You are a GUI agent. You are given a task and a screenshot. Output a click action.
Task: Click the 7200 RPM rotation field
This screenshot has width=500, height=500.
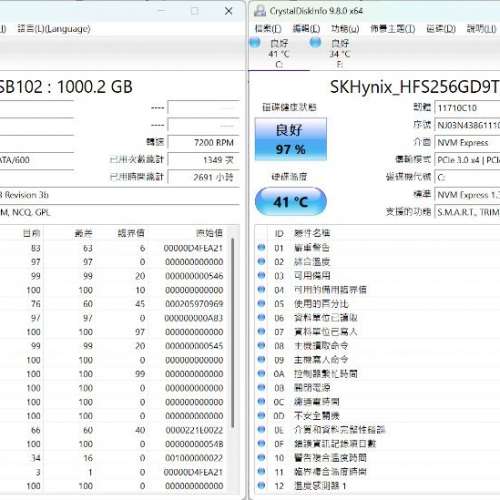tap(204, 143)
